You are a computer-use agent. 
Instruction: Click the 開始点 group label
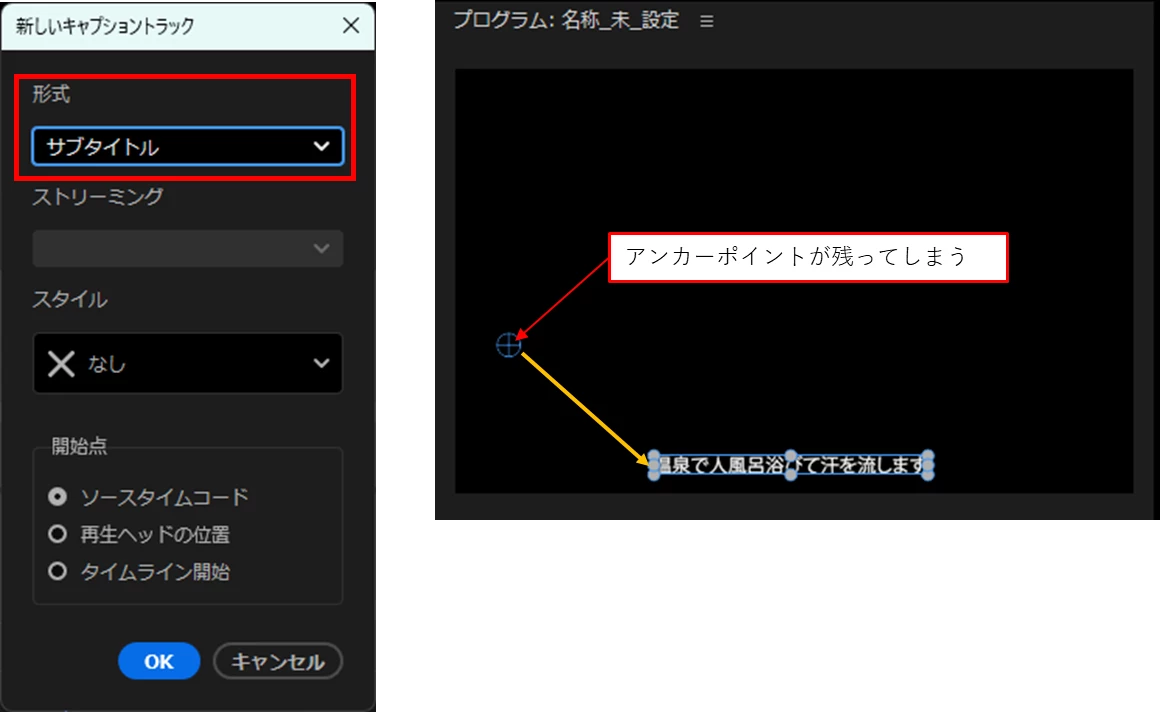click(79, 446)
